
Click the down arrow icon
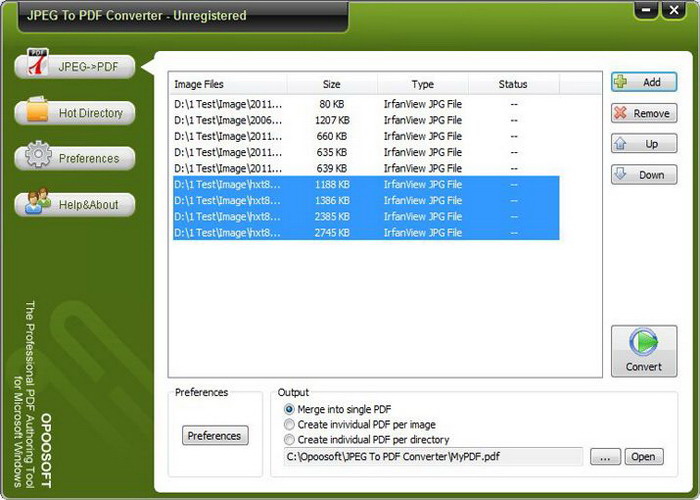tap(621, 174)
